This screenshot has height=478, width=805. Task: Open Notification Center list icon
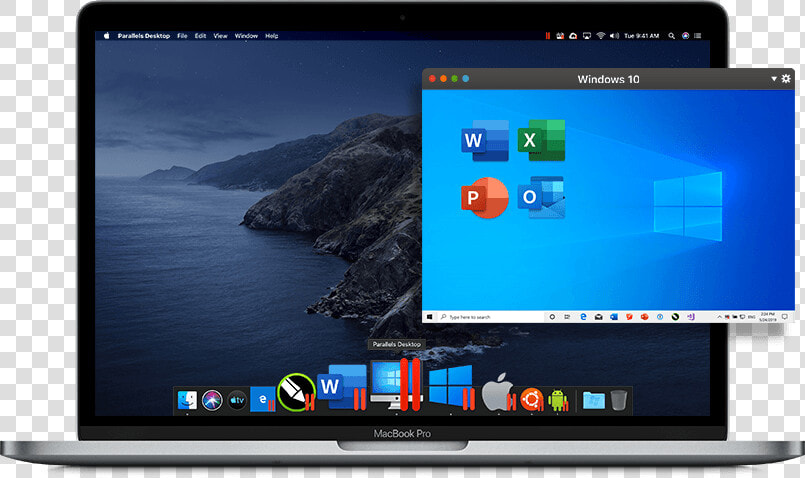[x=698, y=36]
